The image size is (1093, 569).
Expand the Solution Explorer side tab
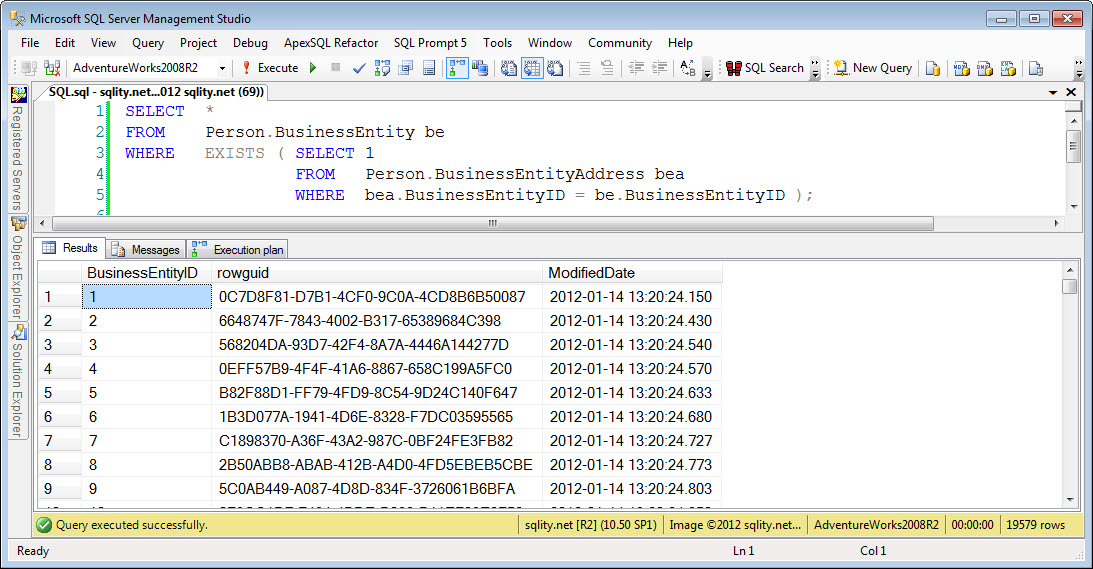pos(17,381)
